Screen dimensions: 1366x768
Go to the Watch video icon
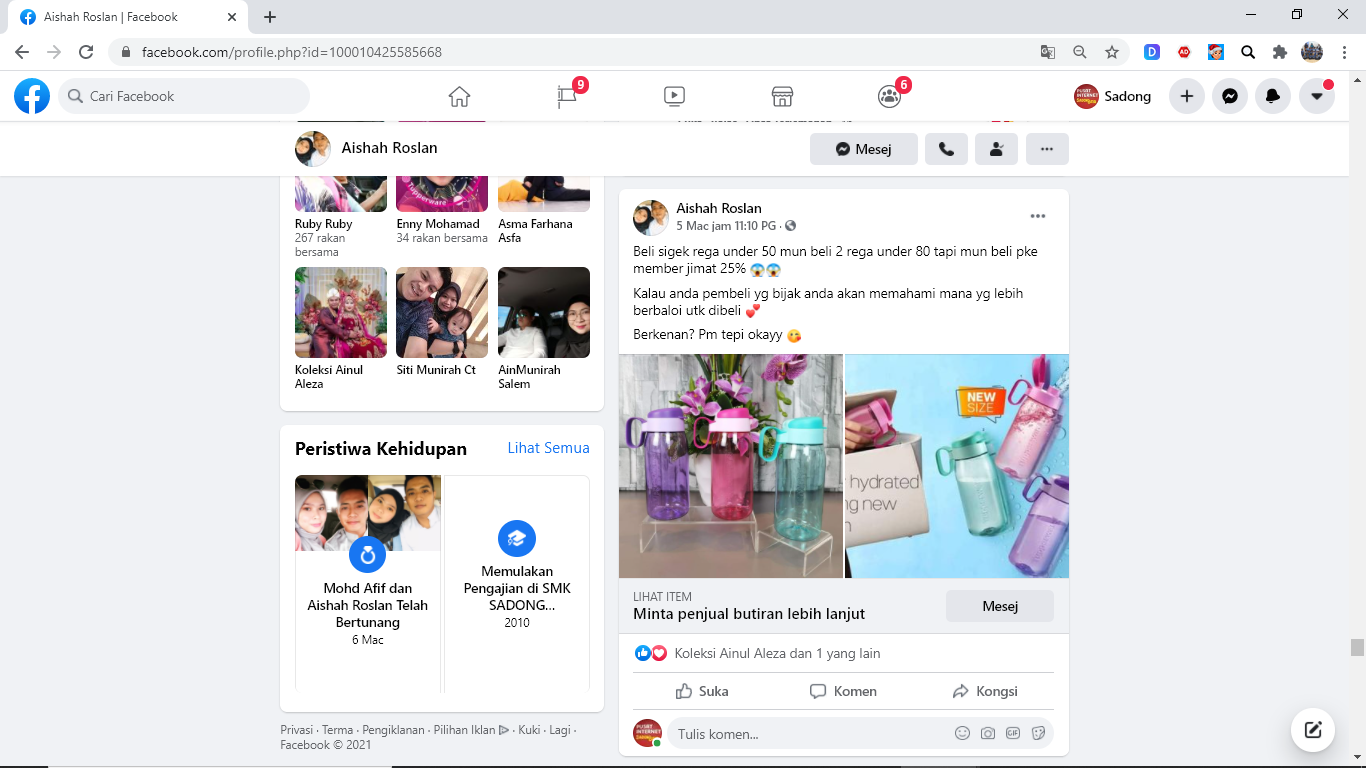click(x=674, y=96)
